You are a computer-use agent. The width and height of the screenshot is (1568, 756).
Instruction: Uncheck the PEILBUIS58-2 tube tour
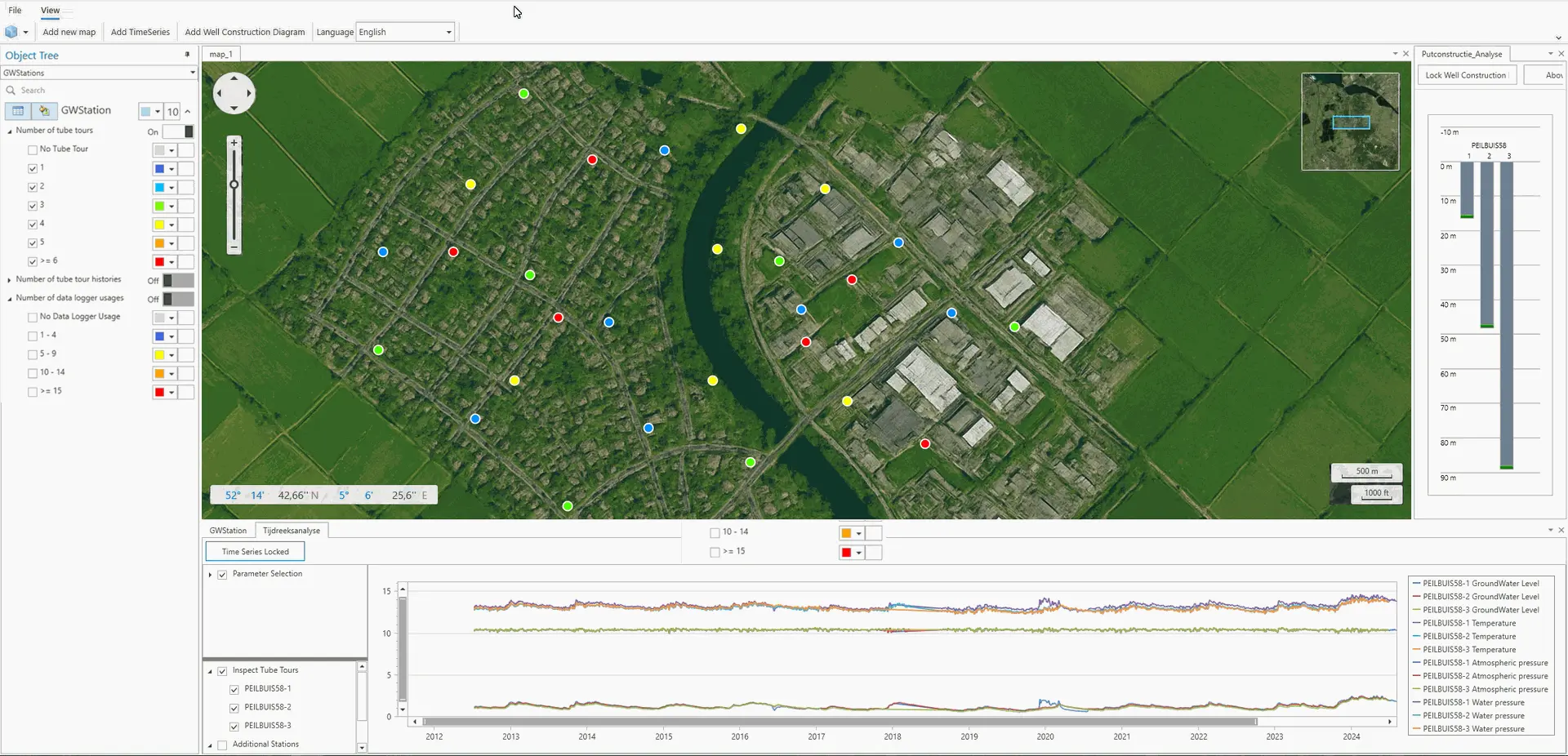click(234, 708)
